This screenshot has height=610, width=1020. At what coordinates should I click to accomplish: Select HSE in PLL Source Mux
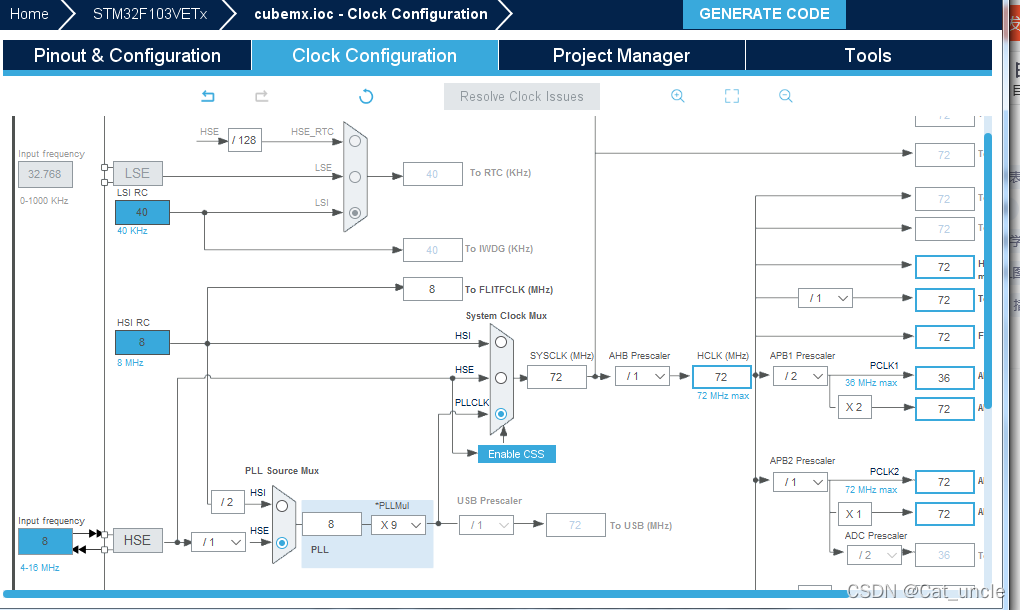click(x=282, y=542)
